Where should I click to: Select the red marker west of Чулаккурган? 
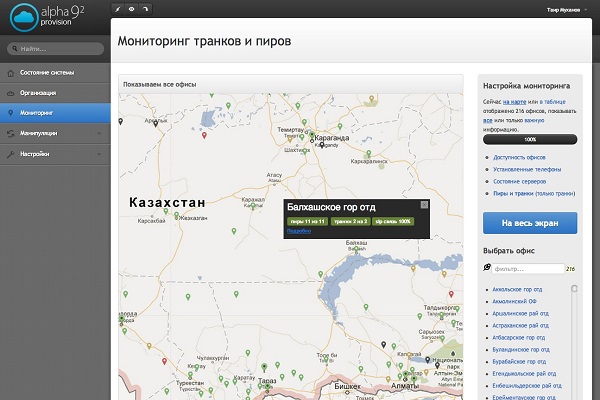[165, 361]
